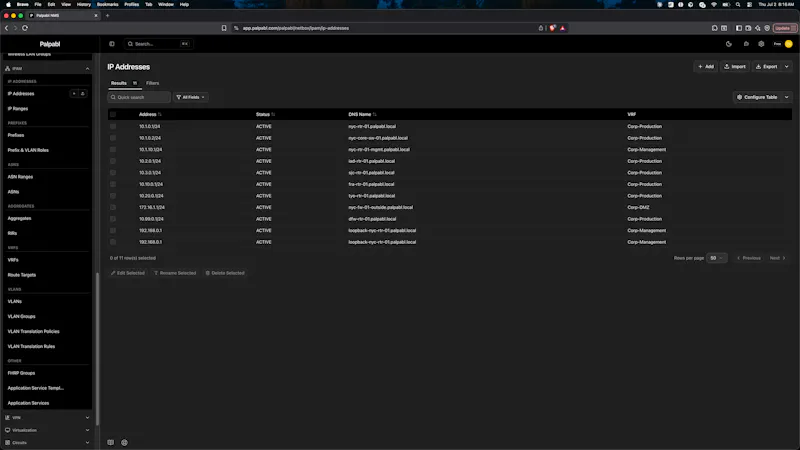
Task: Open the share icon in address bar
Action: pos(541,28)
